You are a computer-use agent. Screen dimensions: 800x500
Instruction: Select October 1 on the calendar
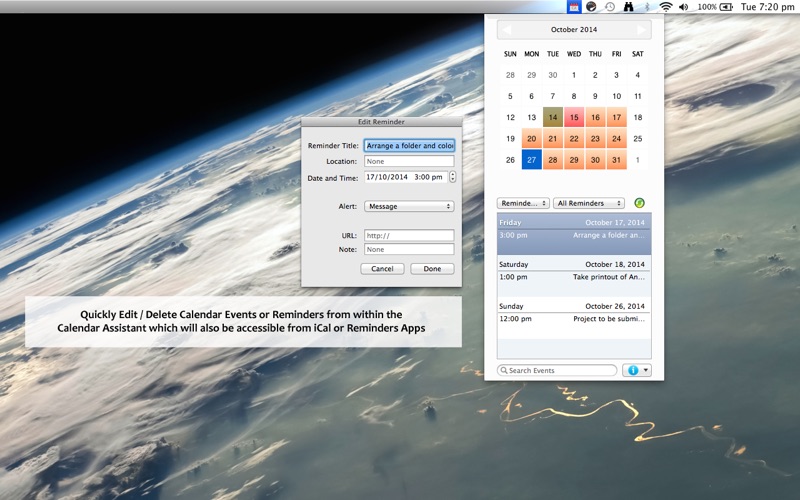(x=574, y=75)
